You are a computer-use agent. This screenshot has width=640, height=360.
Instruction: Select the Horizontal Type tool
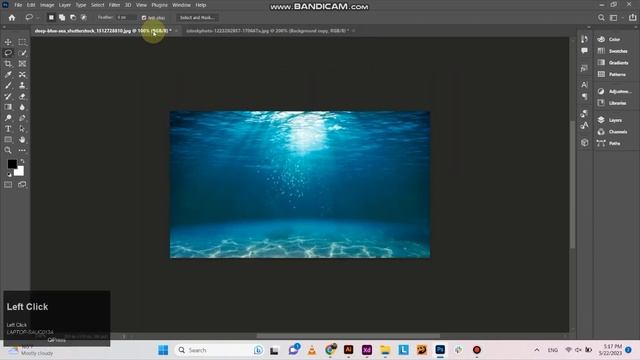[8, 129]
